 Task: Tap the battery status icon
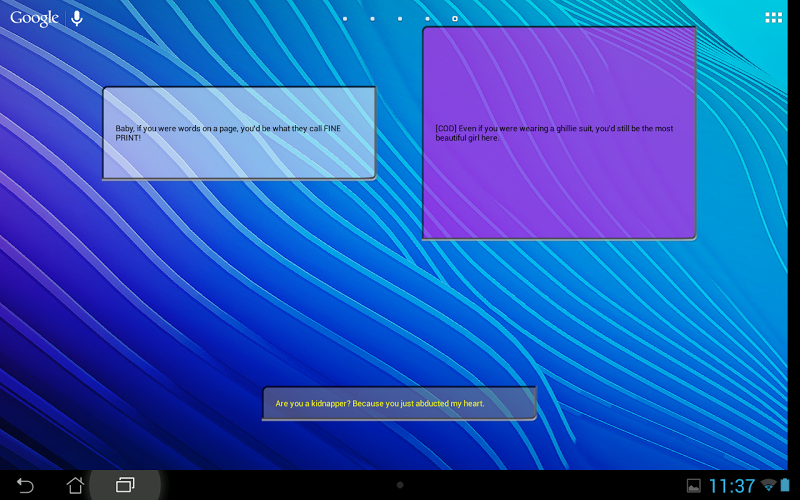click(785, 484)
